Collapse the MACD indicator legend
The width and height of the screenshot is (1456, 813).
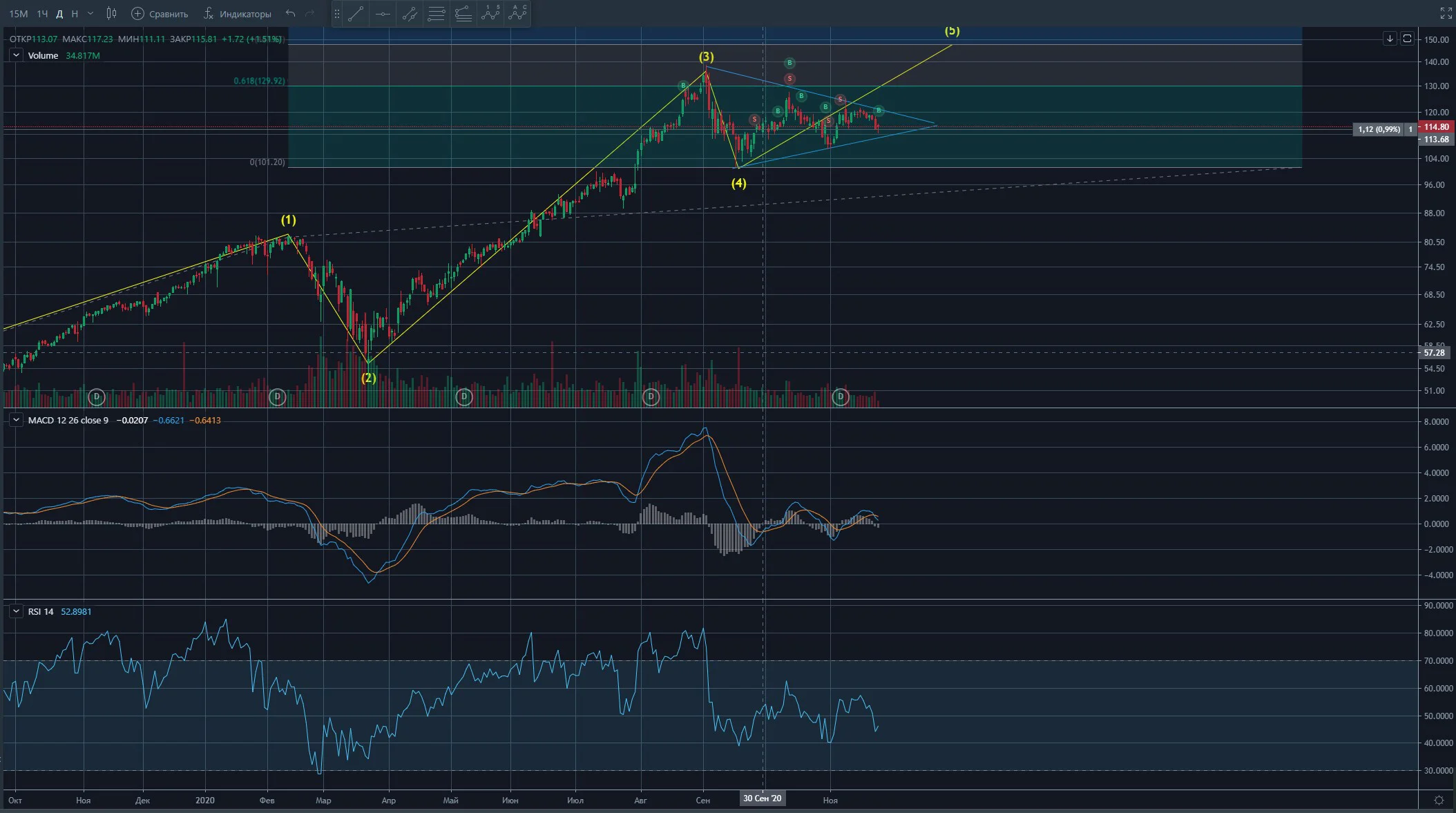(x=16, y=420)
